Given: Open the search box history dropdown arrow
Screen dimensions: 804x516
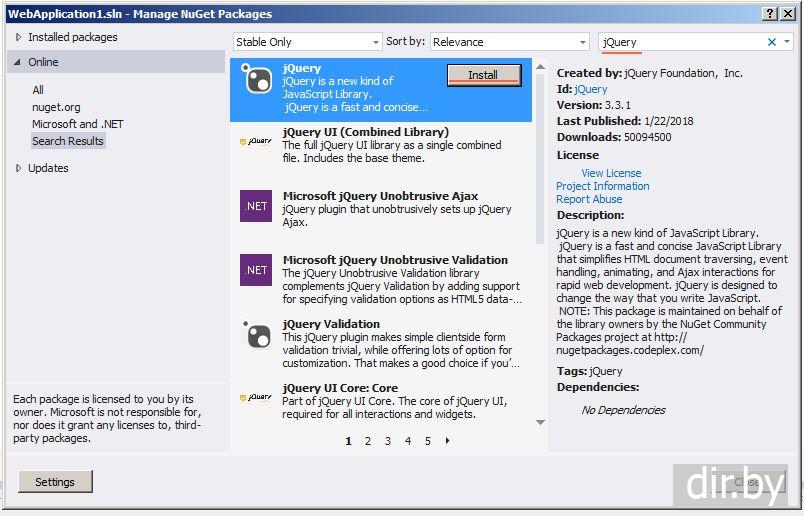Looking at the screenshot, I should (787, 42).
